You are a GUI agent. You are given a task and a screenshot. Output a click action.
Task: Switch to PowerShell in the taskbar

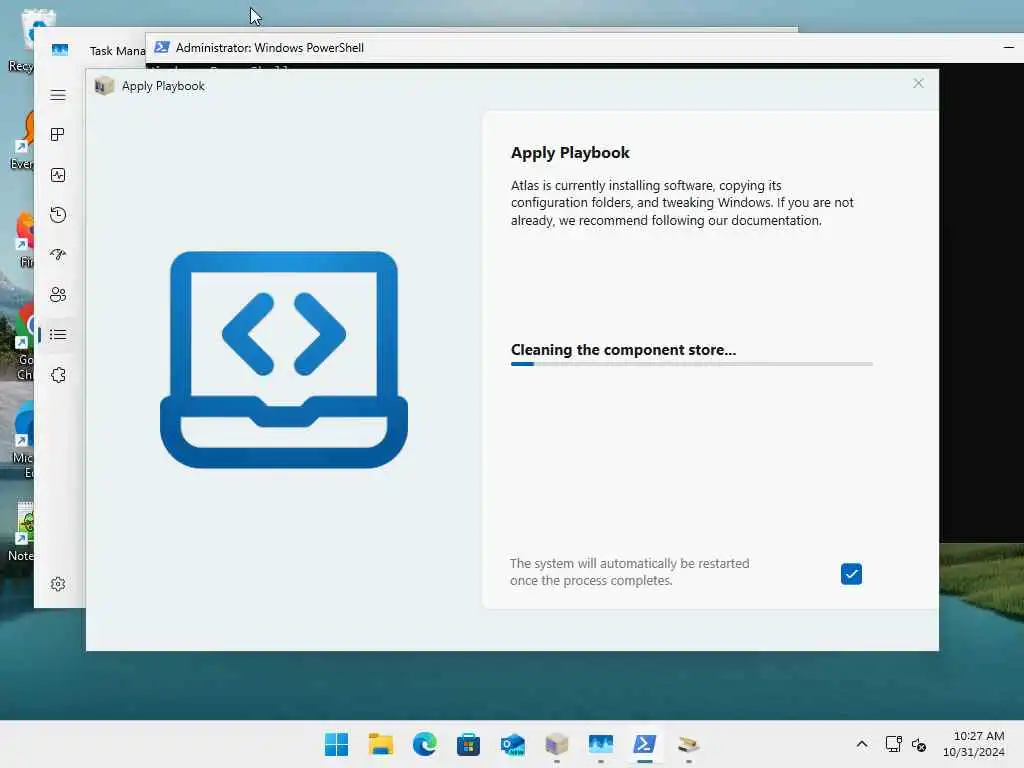click(645, 744)
